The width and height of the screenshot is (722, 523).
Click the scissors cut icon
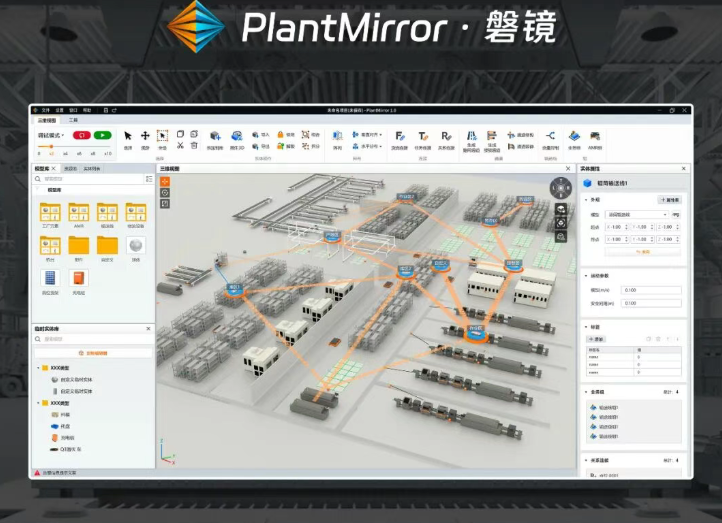[180, 145]
